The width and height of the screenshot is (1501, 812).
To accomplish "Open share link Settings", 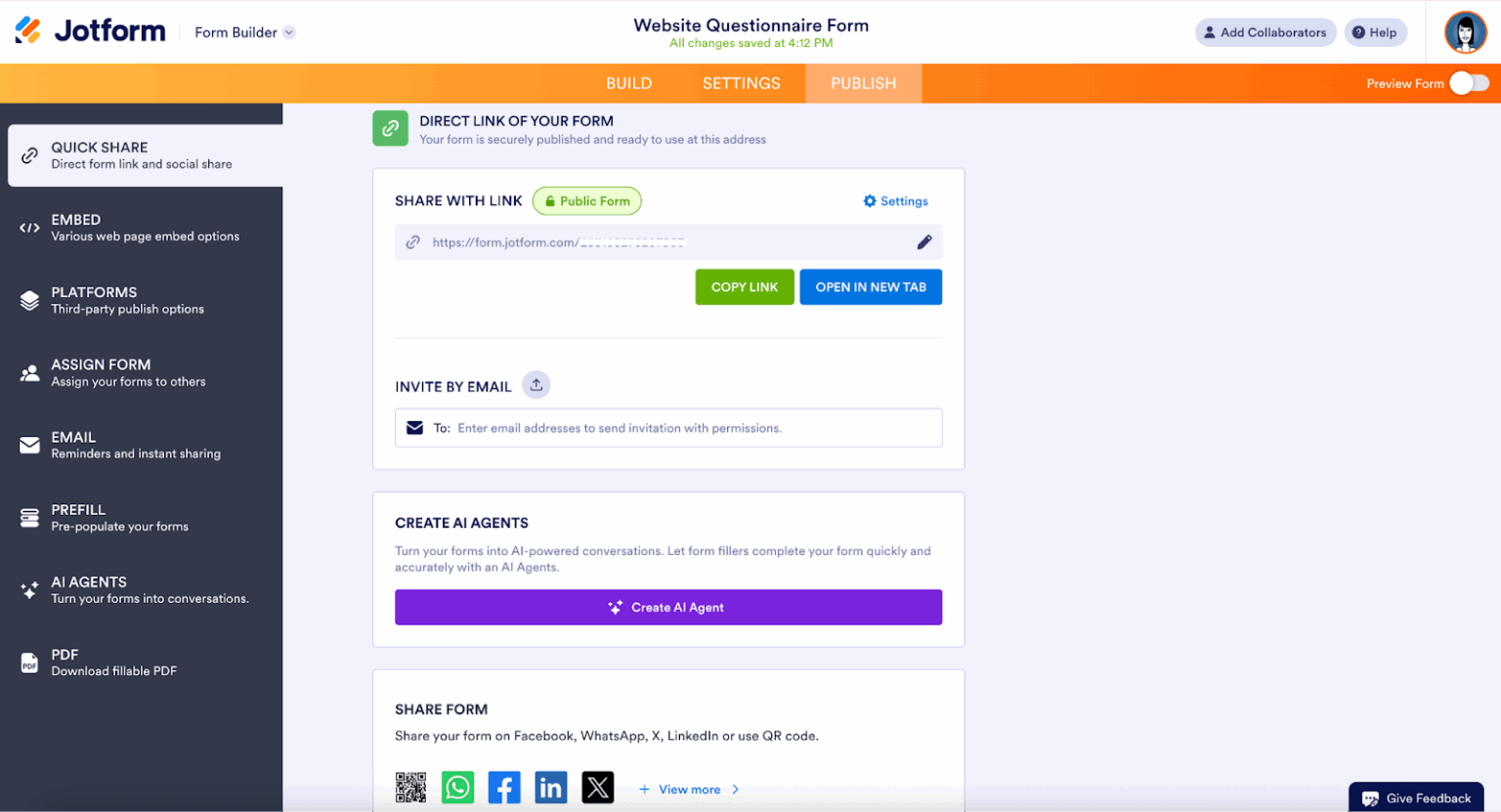I will (x=895, y=201).
